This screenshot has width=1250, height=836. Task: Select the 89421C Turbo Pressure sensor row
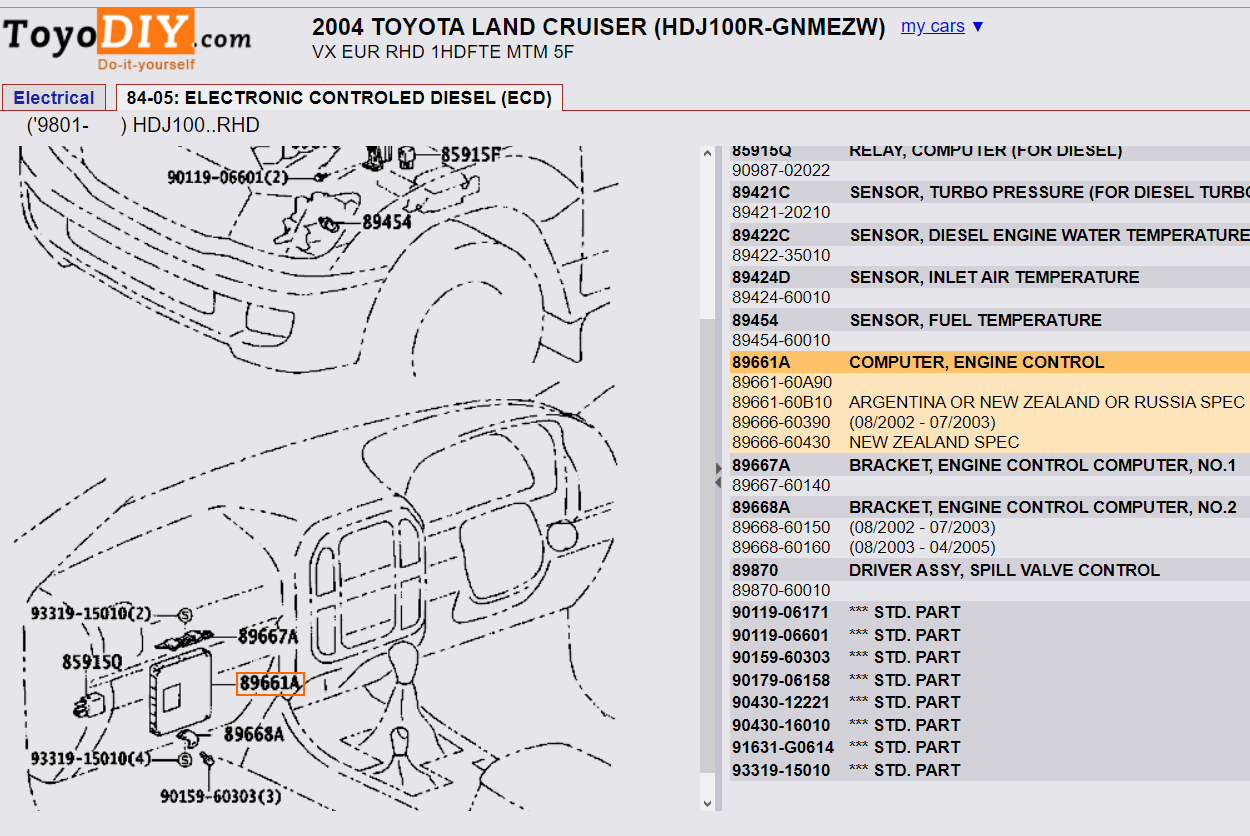[990, 192]
